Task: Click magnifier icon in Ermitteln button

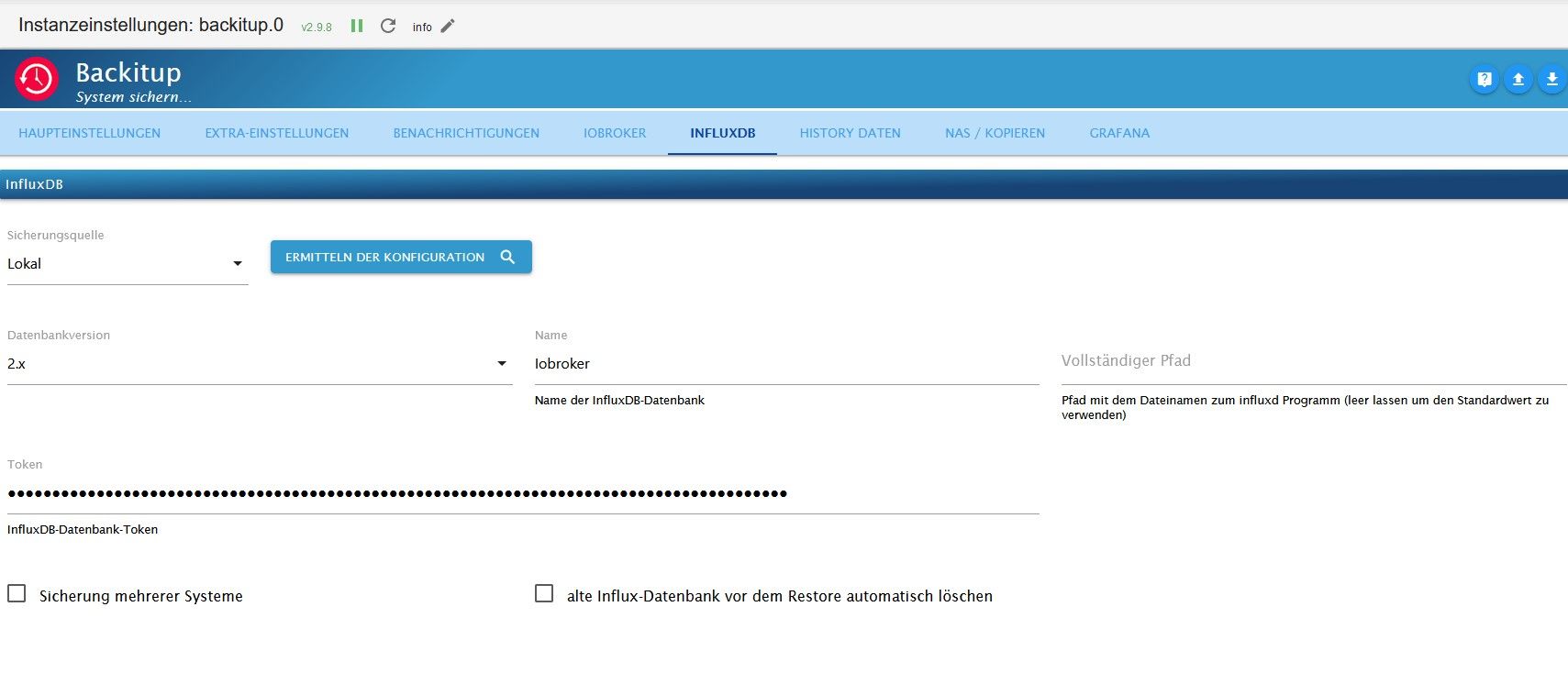Action: click(x=507, y=257)
